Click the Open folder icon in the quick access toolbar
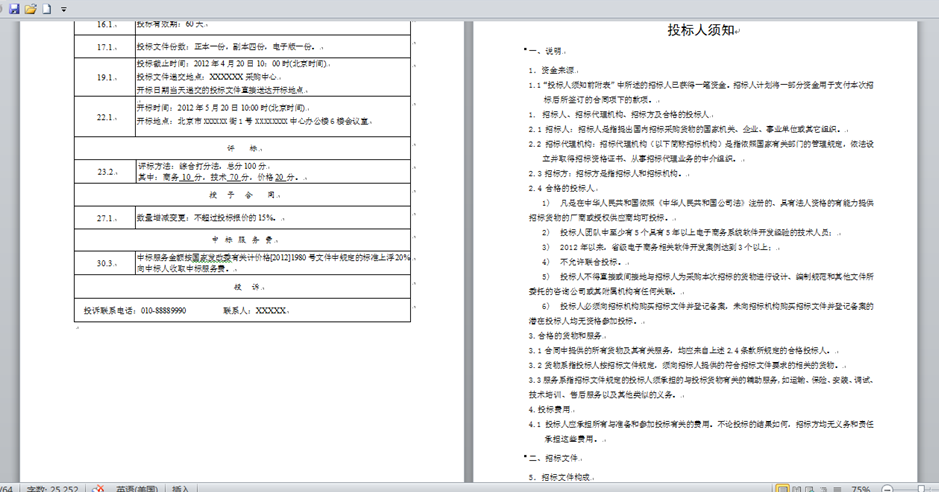Viewport: 939px width, 492px height. pyautogui.click(x=31, y=8)
